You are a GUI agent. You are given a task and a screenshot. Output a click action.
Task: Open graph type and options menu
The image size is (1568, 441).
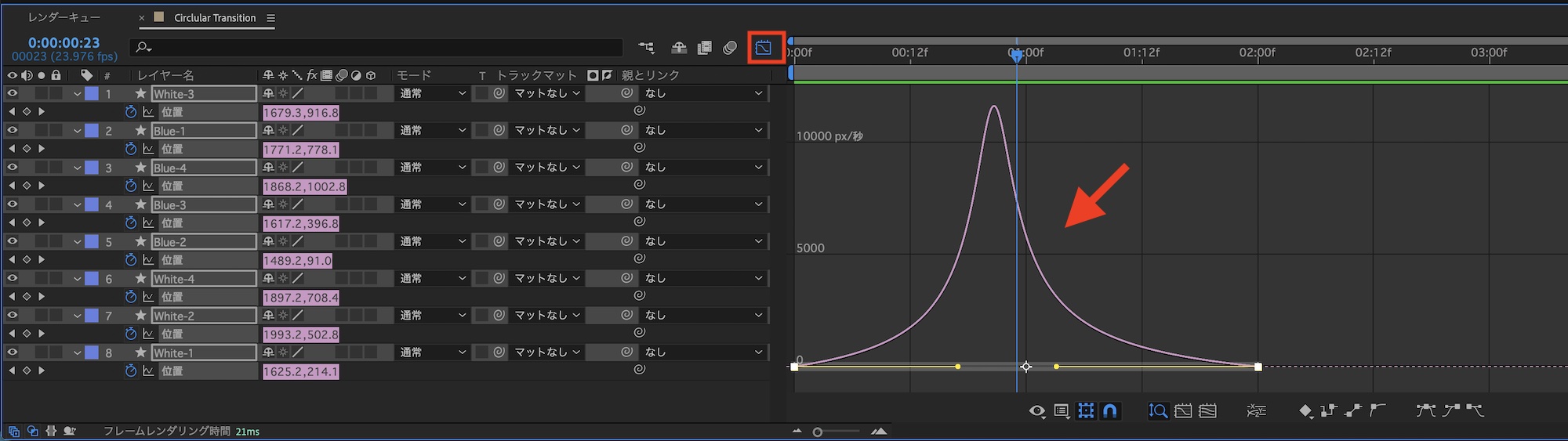pos(1062,410)
